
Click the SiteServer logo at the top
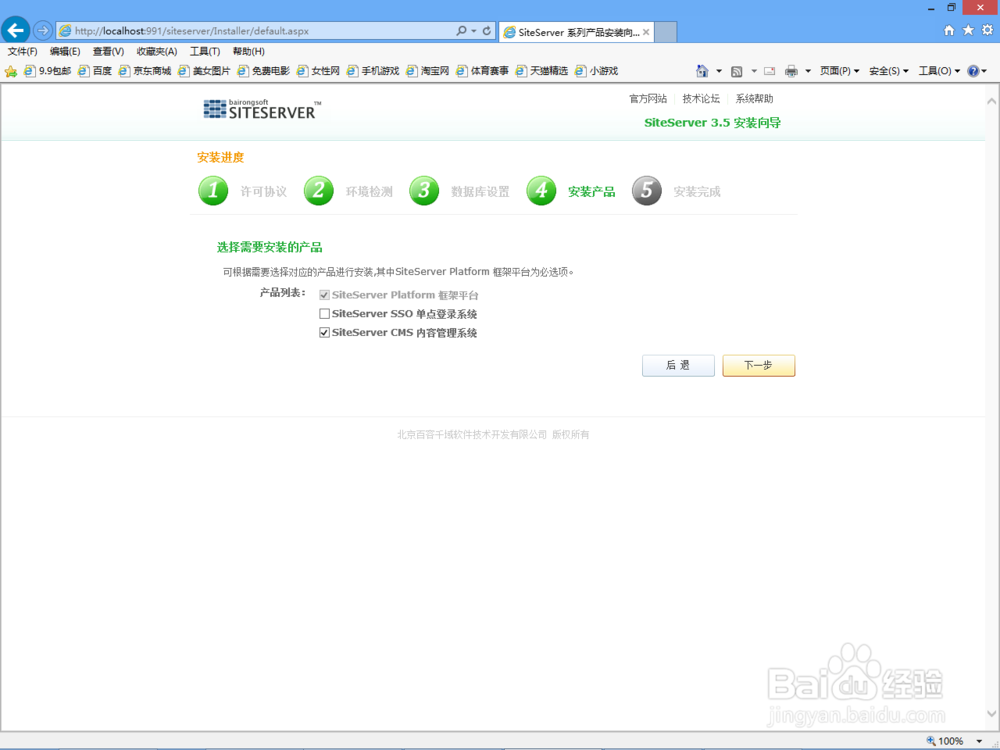tap(259, 110)
